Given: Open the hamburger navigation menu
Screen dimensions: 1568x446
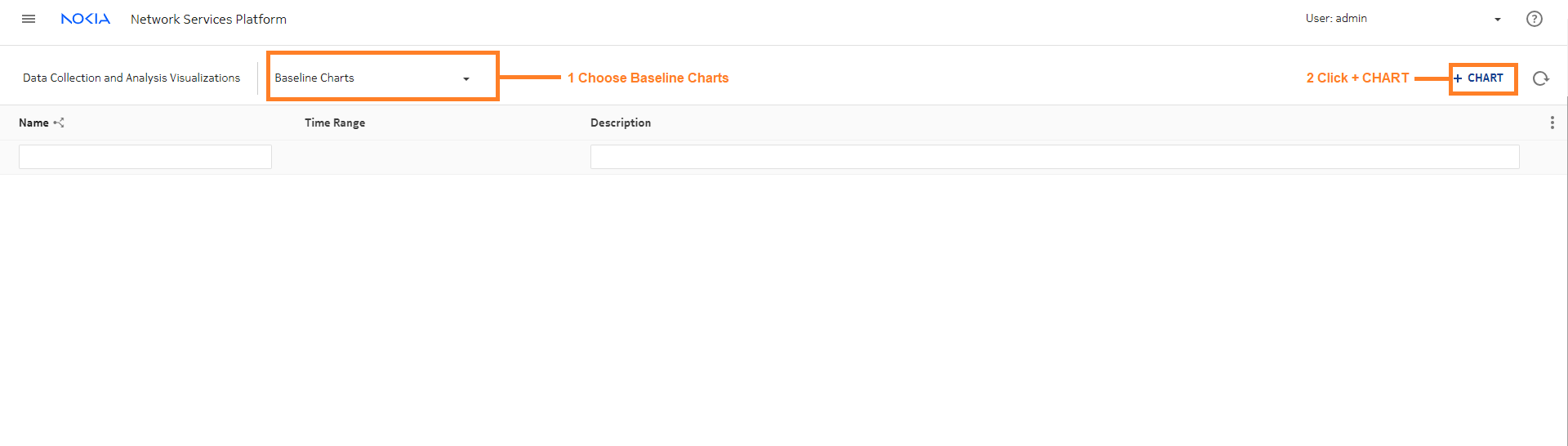Looking at the screenshot, I should [x=29, y=19].
